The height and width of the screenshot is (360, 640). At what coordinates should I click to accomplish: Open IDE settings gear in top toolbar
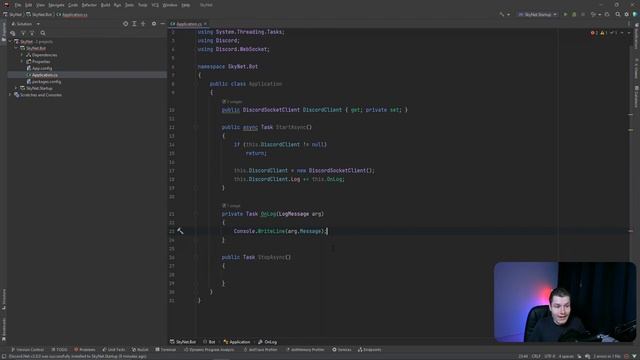click(627, 15)
